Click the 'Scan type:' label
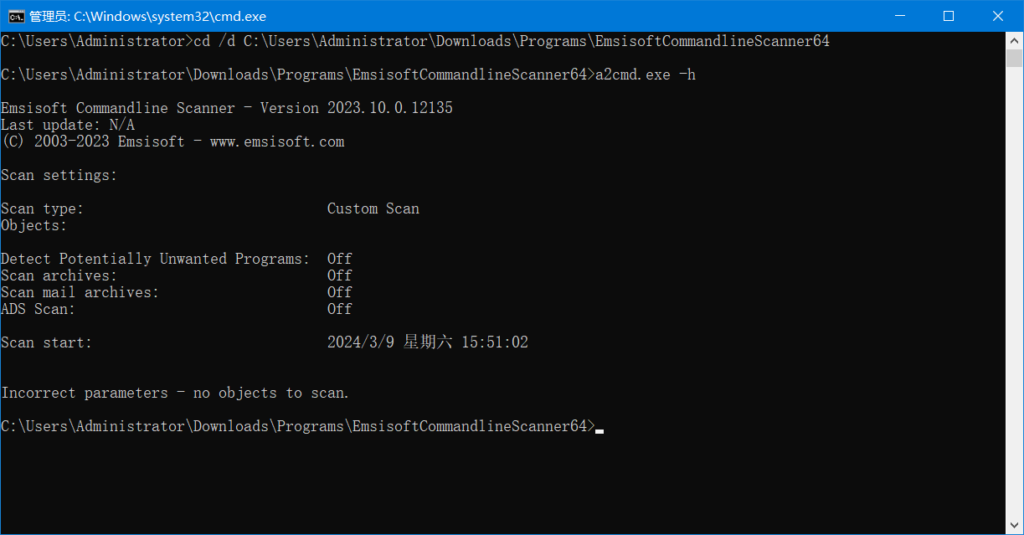The width and height of the screenshot is (1024, 535). click(42, 208)
